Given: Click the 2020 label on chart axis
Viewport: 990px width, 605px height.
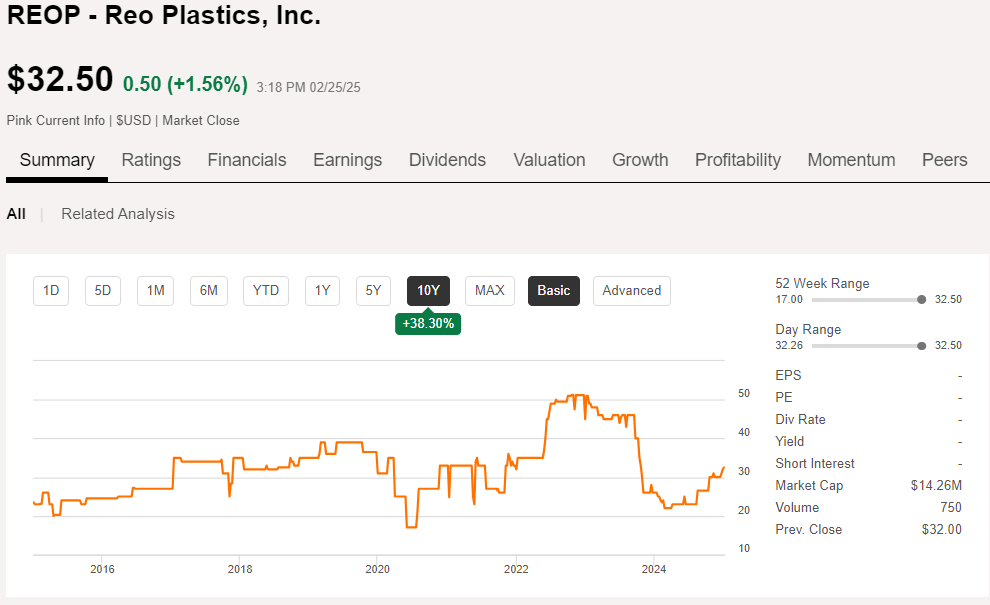Looking at the screenshot, I should 378,569.
